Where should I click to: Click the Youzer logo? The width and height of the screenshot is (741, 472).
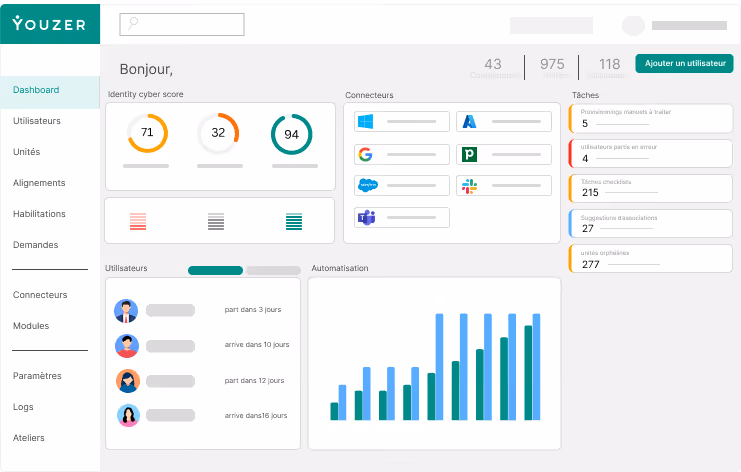(x=49, y=23)
